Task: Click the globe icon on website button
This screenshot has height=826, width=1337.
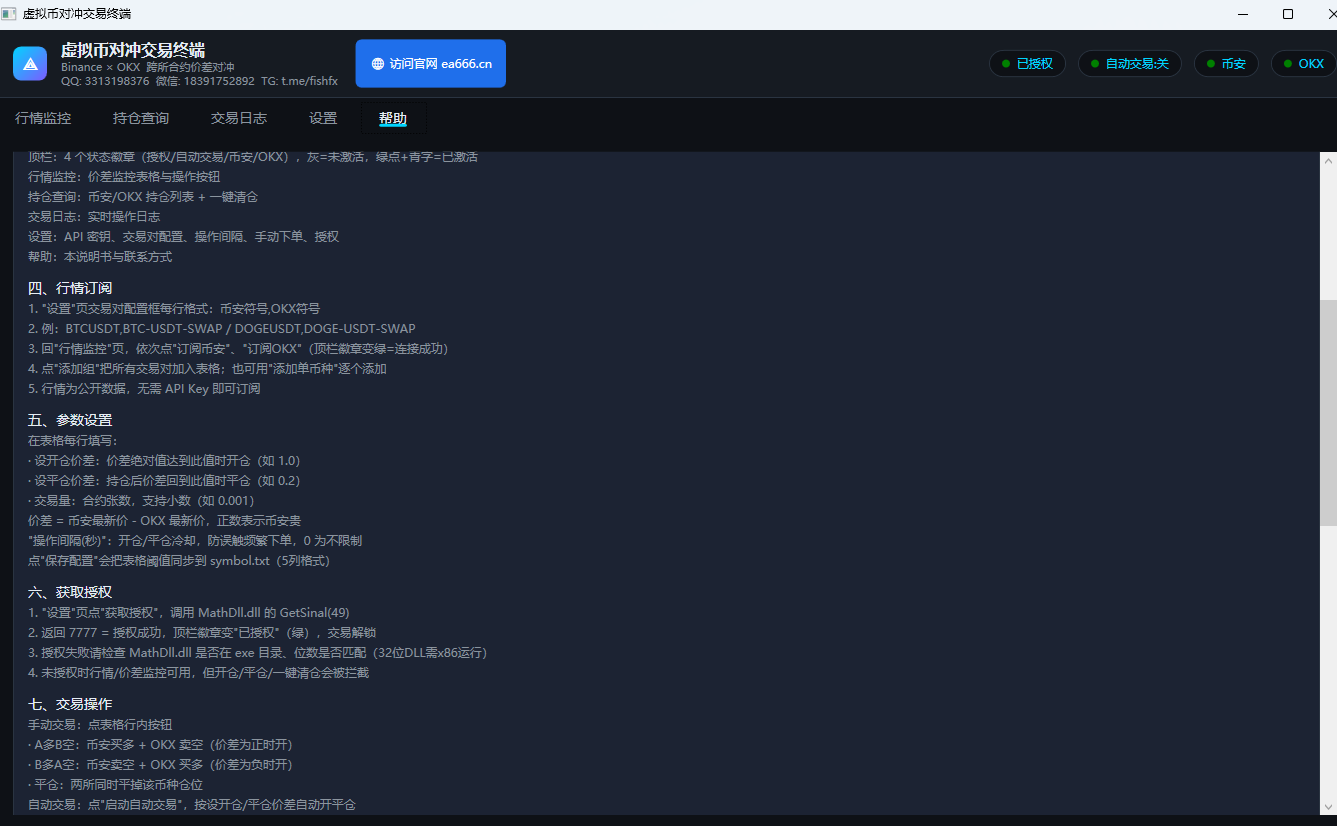Action: pos(377,64)
